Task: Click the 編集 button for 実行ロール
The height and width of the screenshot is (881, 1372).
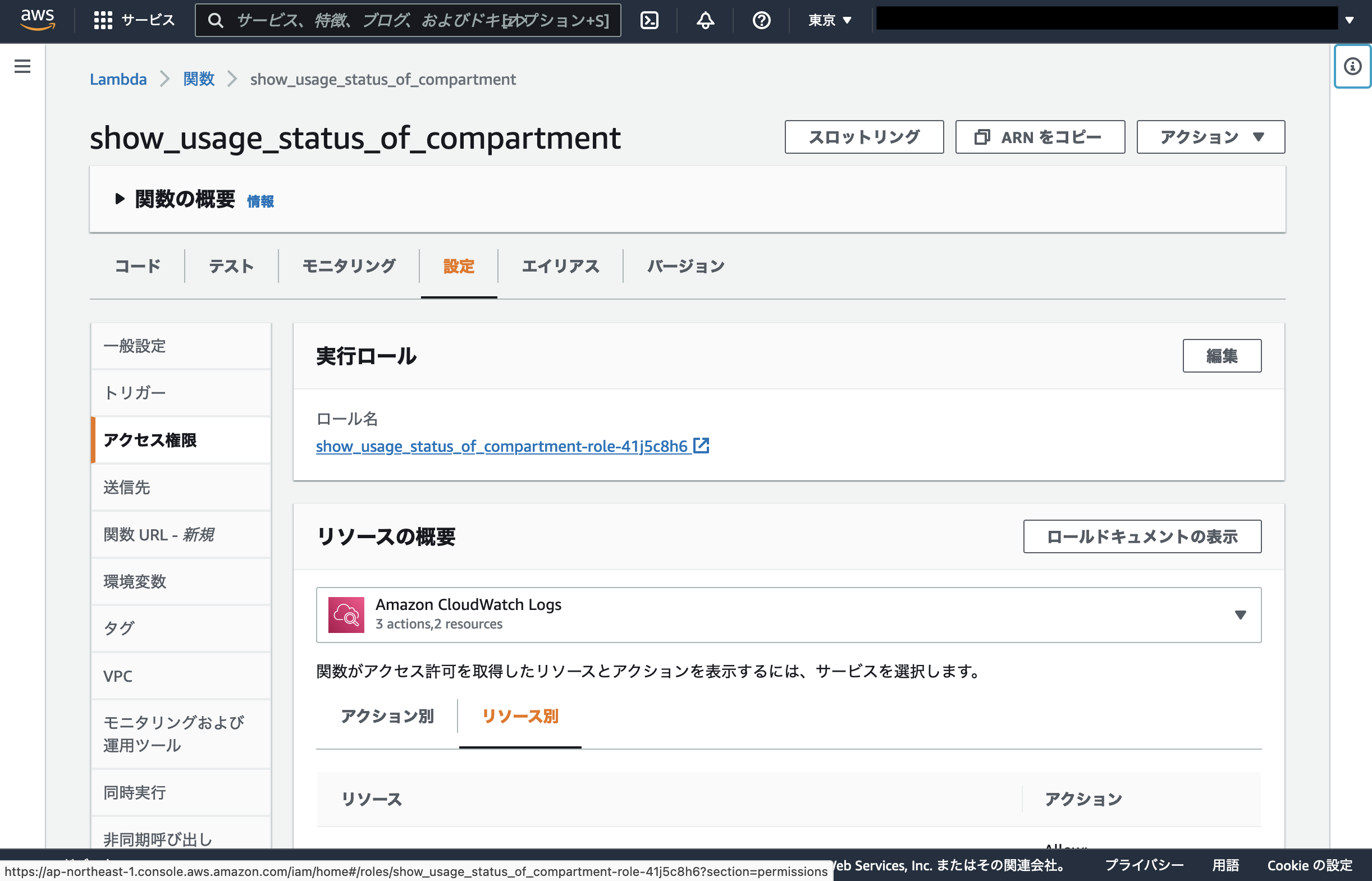Action: coord(1222,355)
